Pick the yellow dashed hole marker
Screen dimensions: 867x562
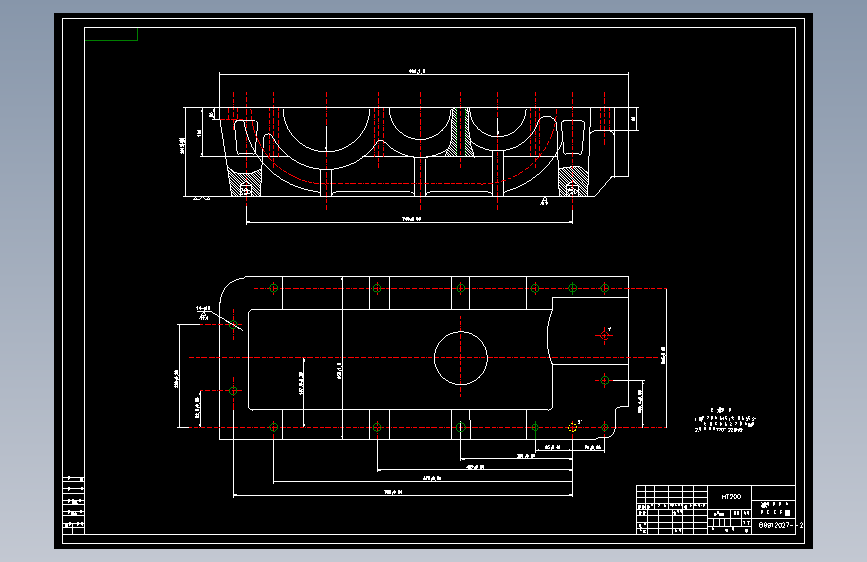click(572, 427)
